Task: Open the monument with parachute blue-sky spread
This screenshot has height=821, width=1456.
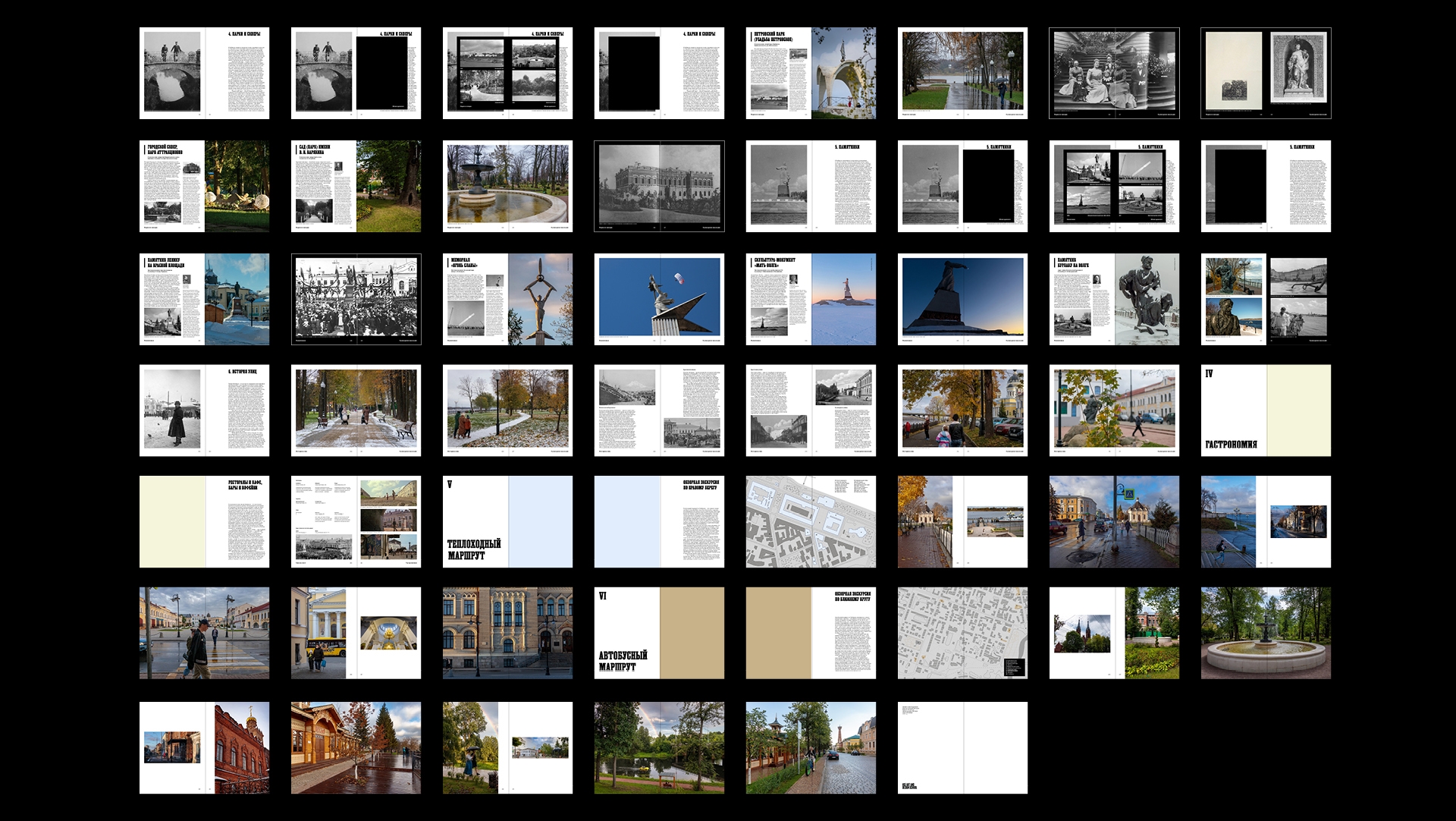Action: pyautogui.click(x=659, y=299)
